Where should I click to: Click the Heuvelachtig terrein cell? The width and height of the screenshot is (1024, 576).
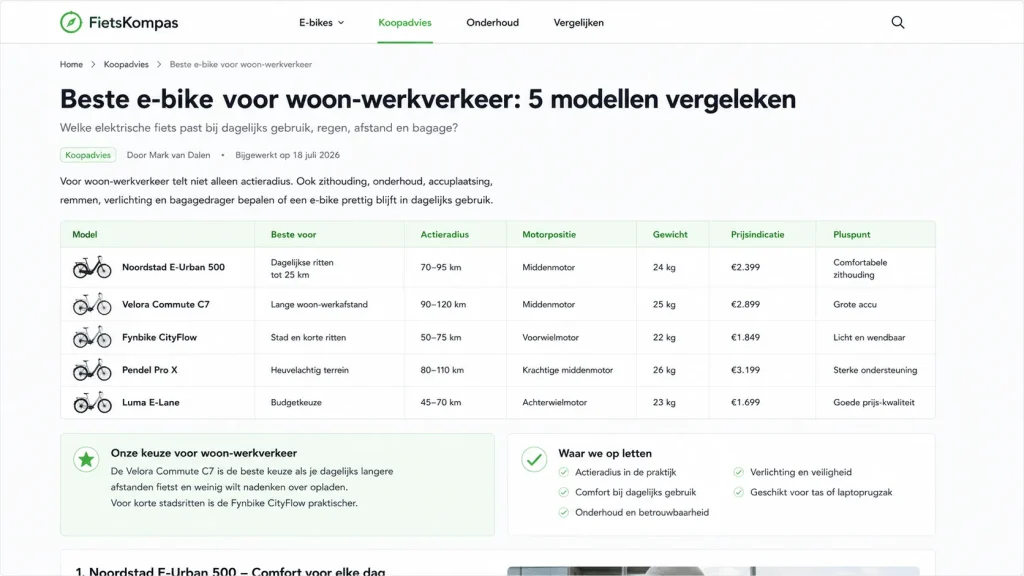310,370
